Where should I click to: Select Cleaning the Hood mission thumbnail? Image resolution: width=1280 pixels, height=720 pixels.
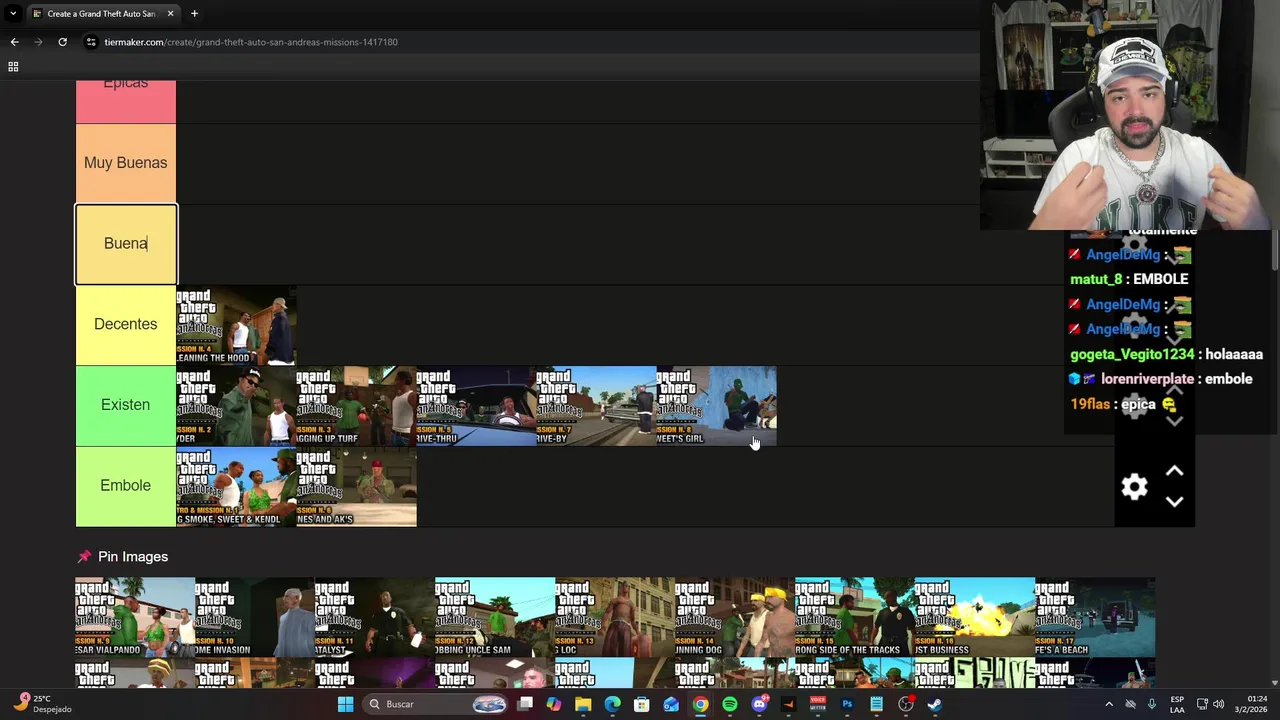pos(236,325)
